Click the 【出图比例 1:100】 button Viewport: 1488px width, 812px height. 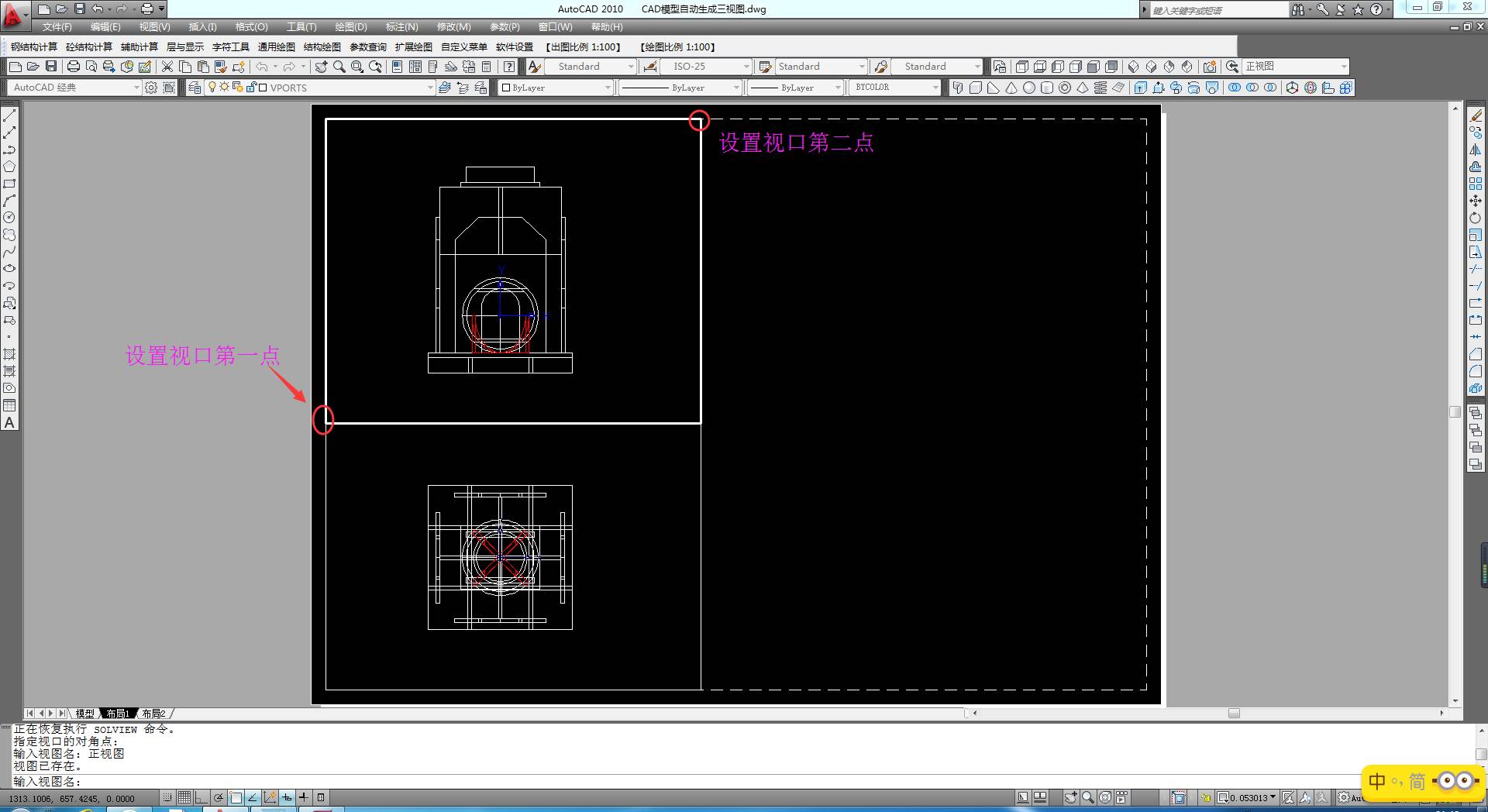point(584,47)
